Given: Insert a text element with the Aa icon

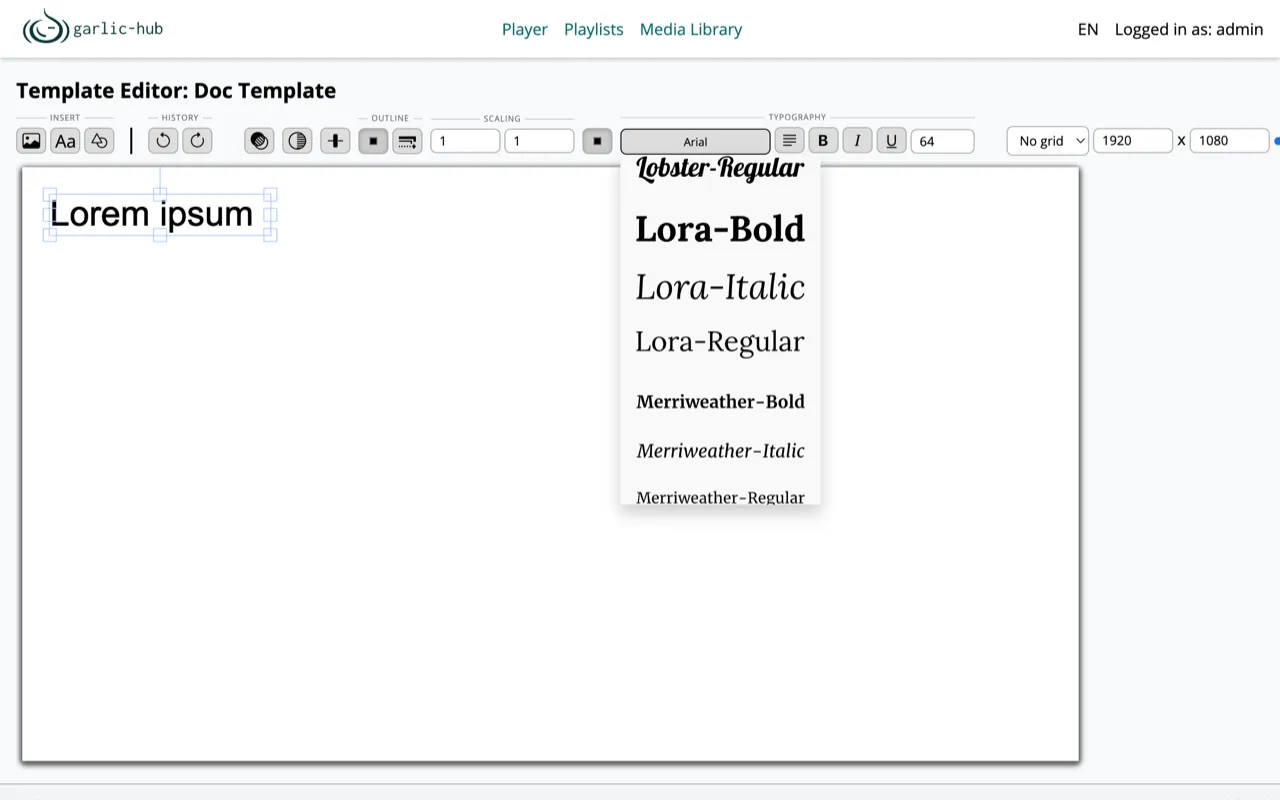Looking at the screenshot, I should click(65, 141).
